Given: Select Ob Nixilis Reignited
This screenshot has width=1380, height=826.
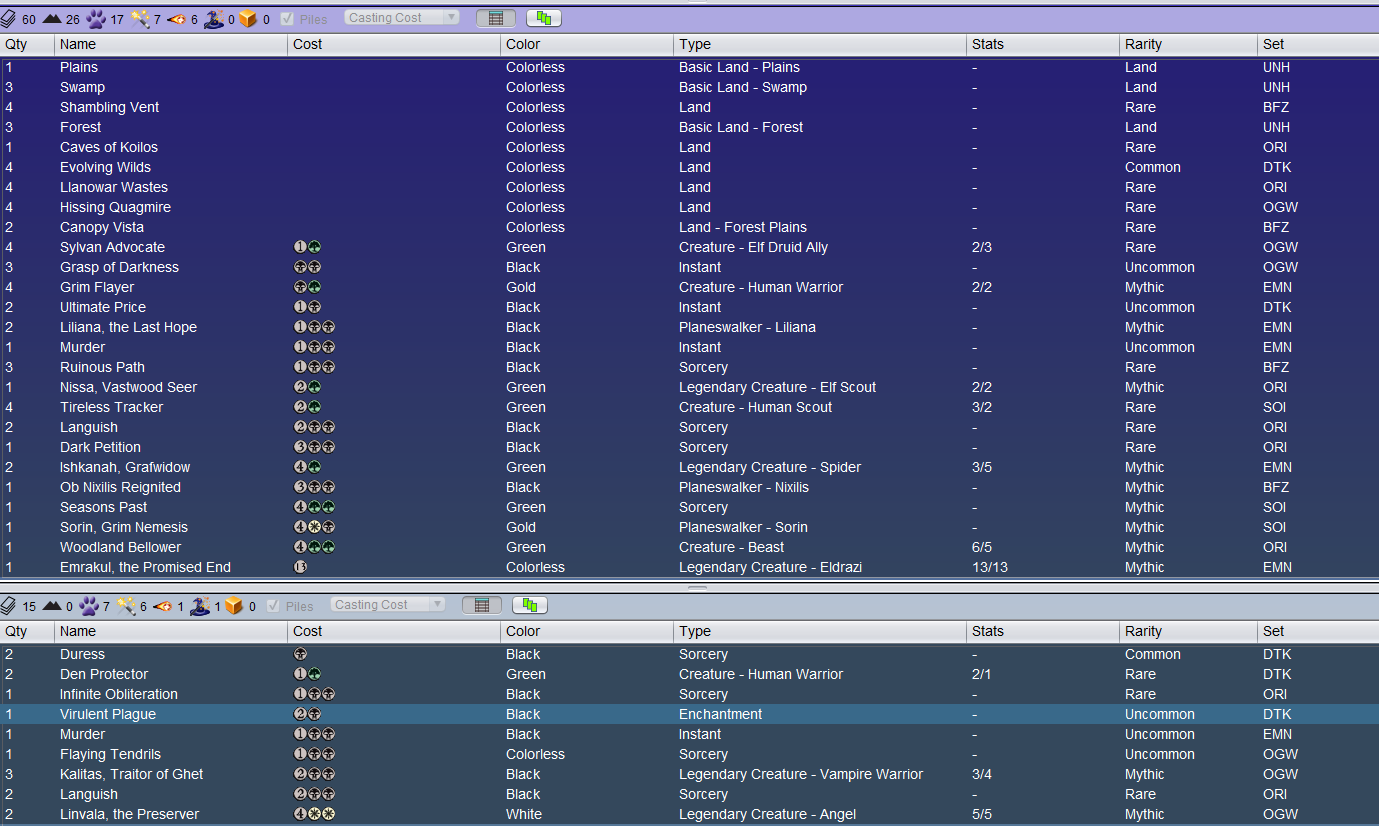Looking at the screenshot, I should point(689,487).
